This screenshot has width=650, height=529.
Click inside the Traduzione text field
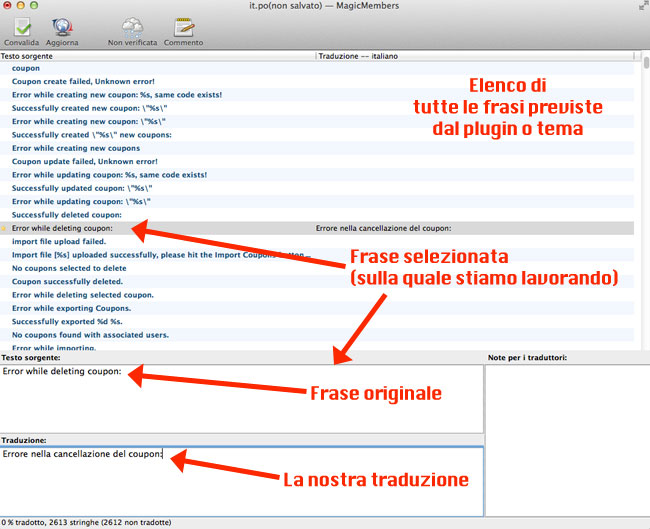(x=240, y=480)
